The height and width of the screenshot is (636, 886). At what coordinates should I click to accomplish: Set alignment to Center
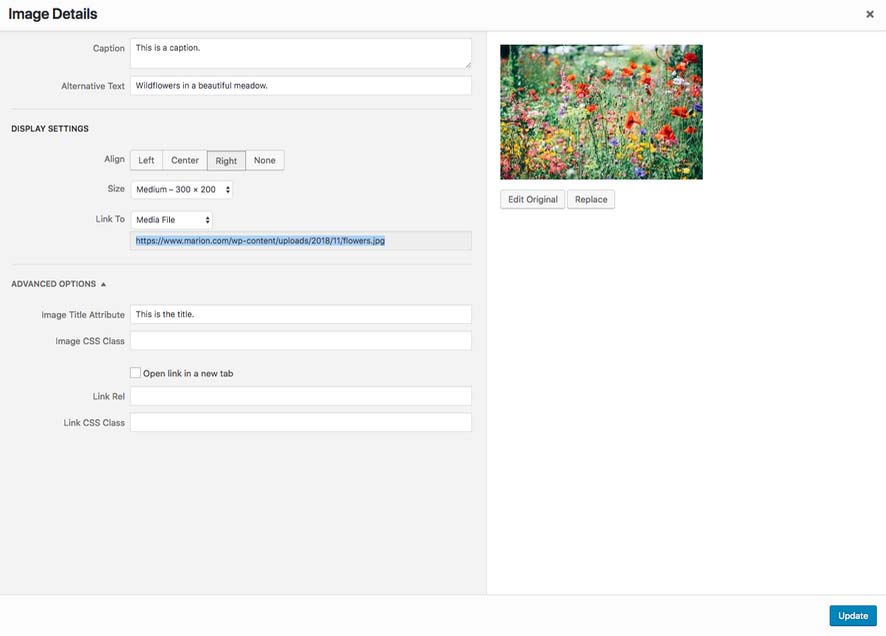(185, 160)
